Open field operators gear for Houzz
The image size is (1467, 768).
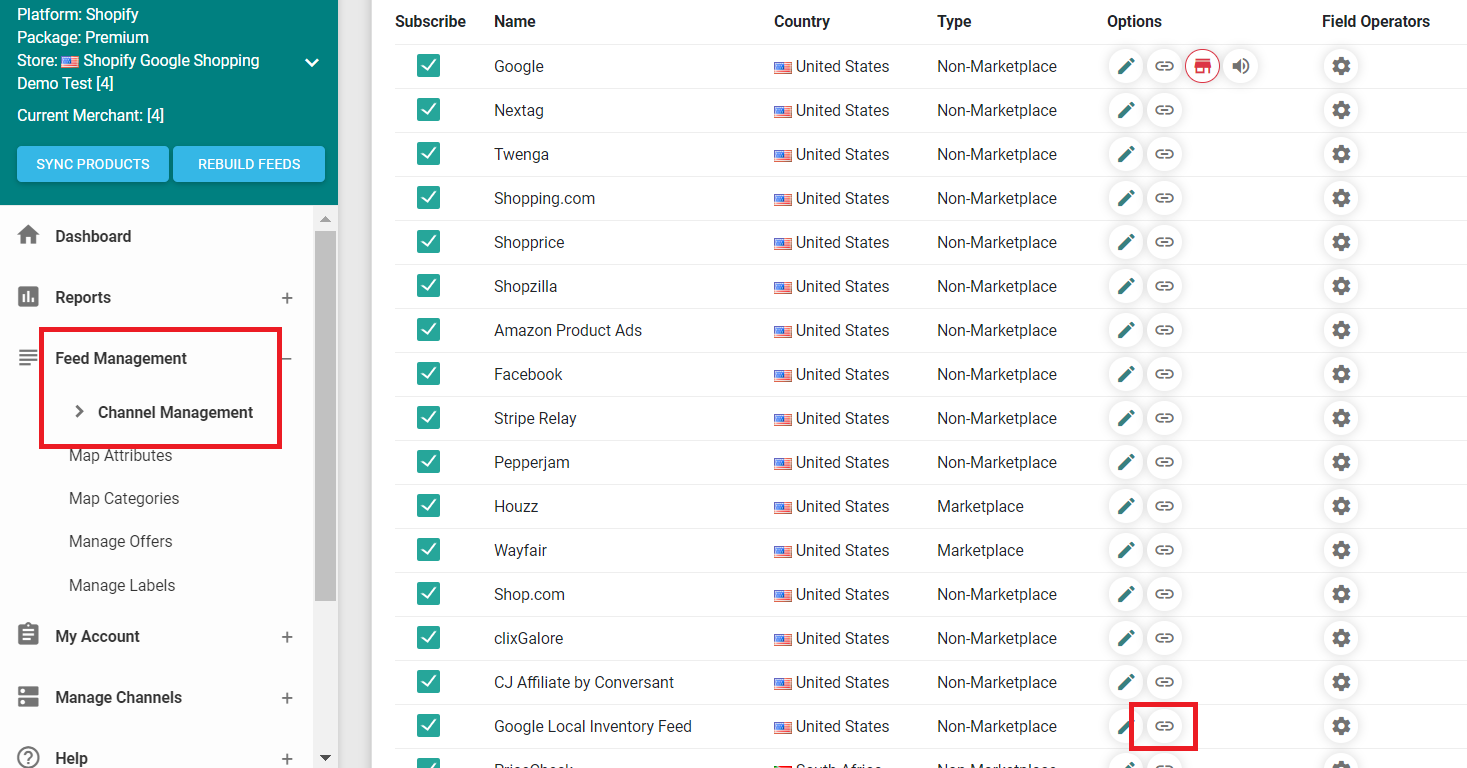[x=1341, y=506]
